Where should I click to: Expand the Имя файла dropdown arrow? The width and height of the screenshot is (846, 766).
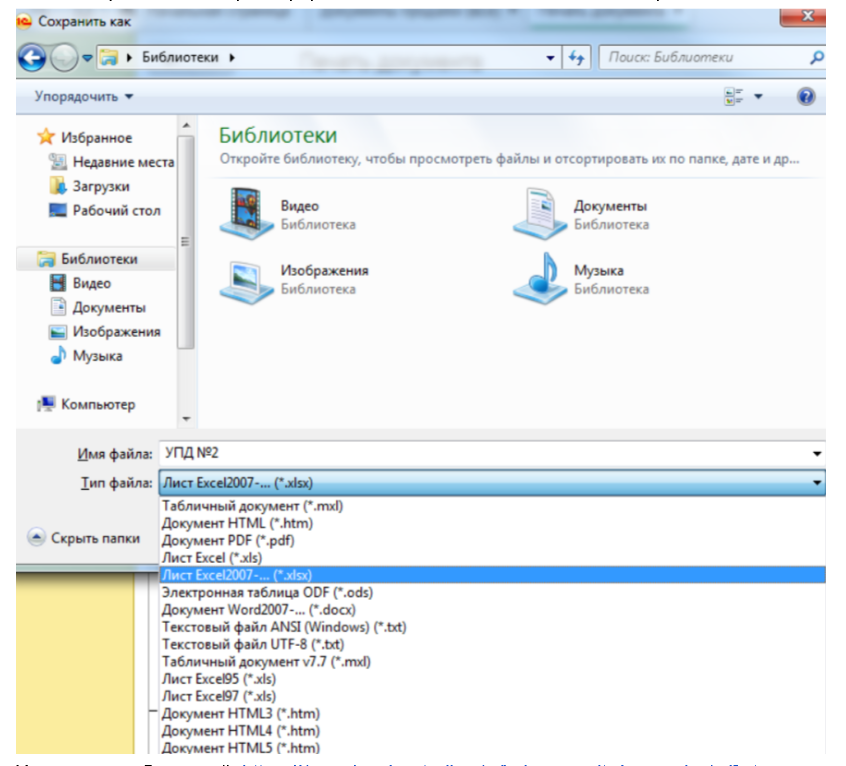coord(817,454)
